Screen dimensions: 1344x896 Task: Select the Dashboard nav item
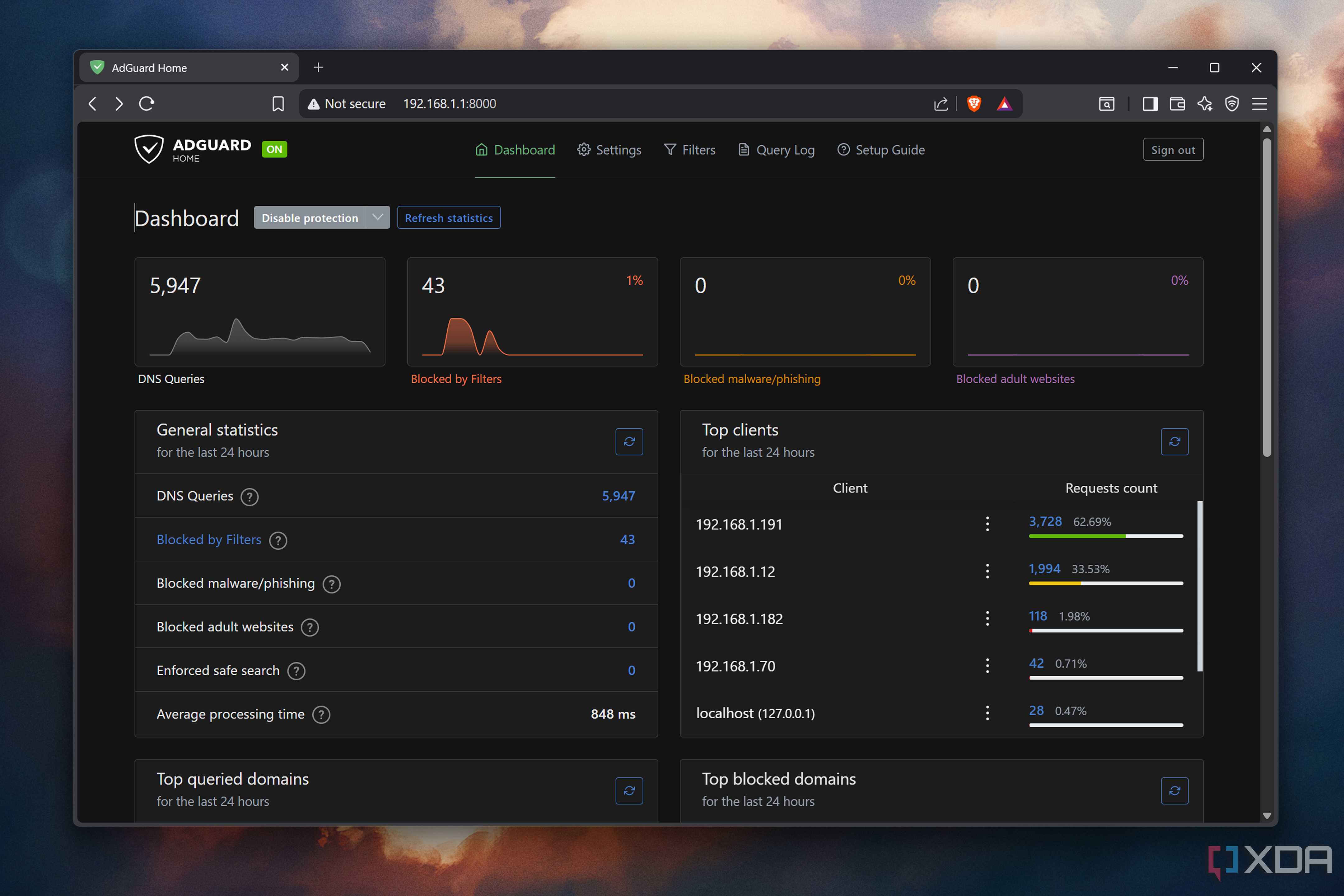(x=515, y=150)
